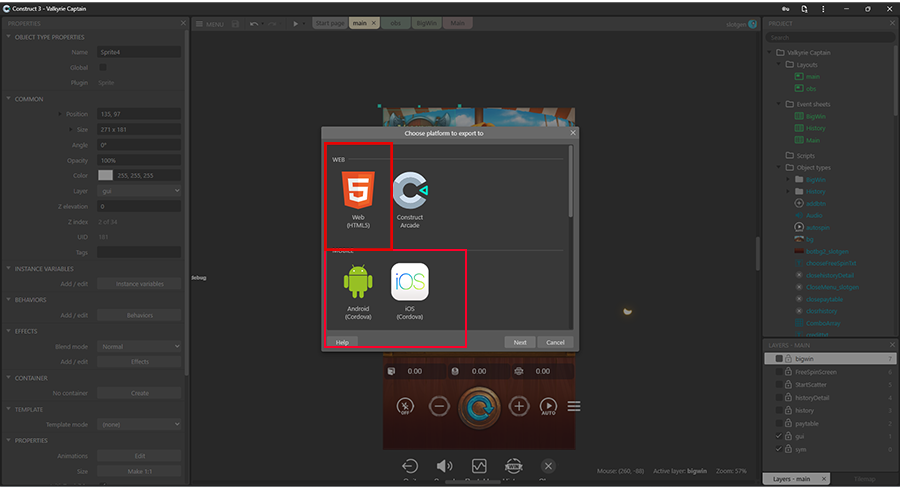Click the white Color swatch in properties
900x489 pixels.
pyautogui.click(x=105, y=175)
